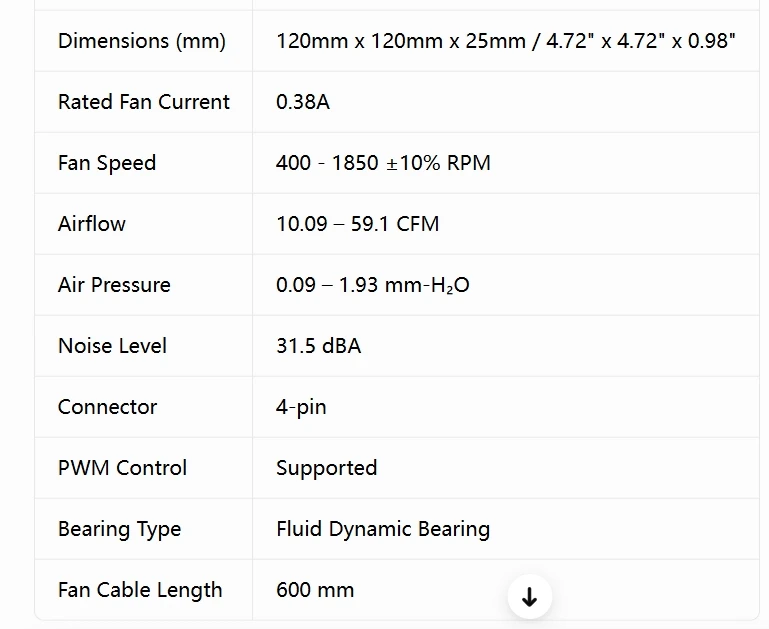The height and width of the screenshot is (629, 769).
Task: Select the Noise Level label
Action: [112, 346]
